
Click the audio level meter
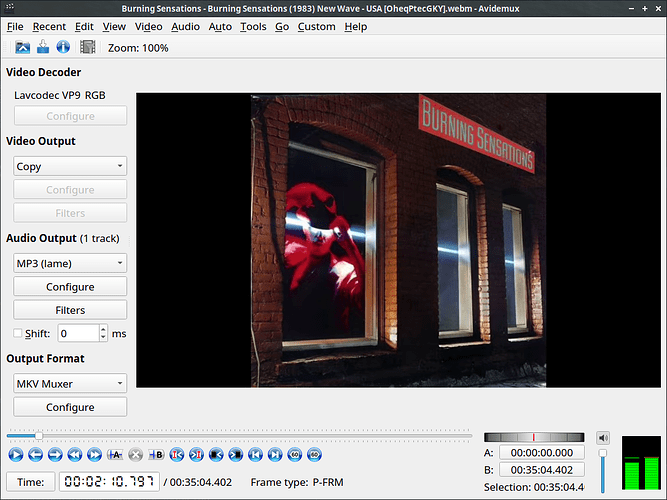641,463
